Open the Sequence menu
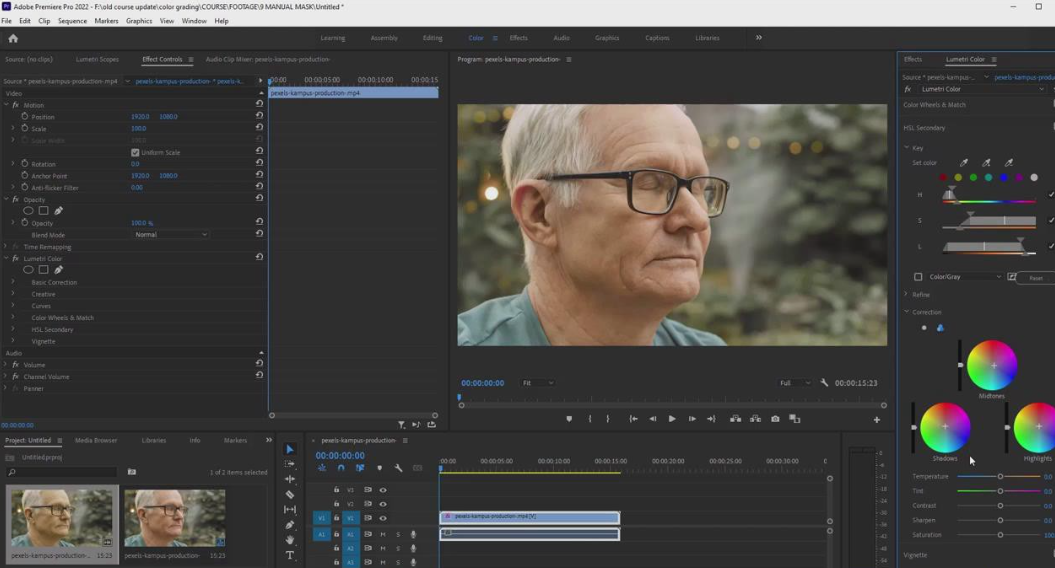The width and height of the screenshot is (1055, 568). (72, 21)
